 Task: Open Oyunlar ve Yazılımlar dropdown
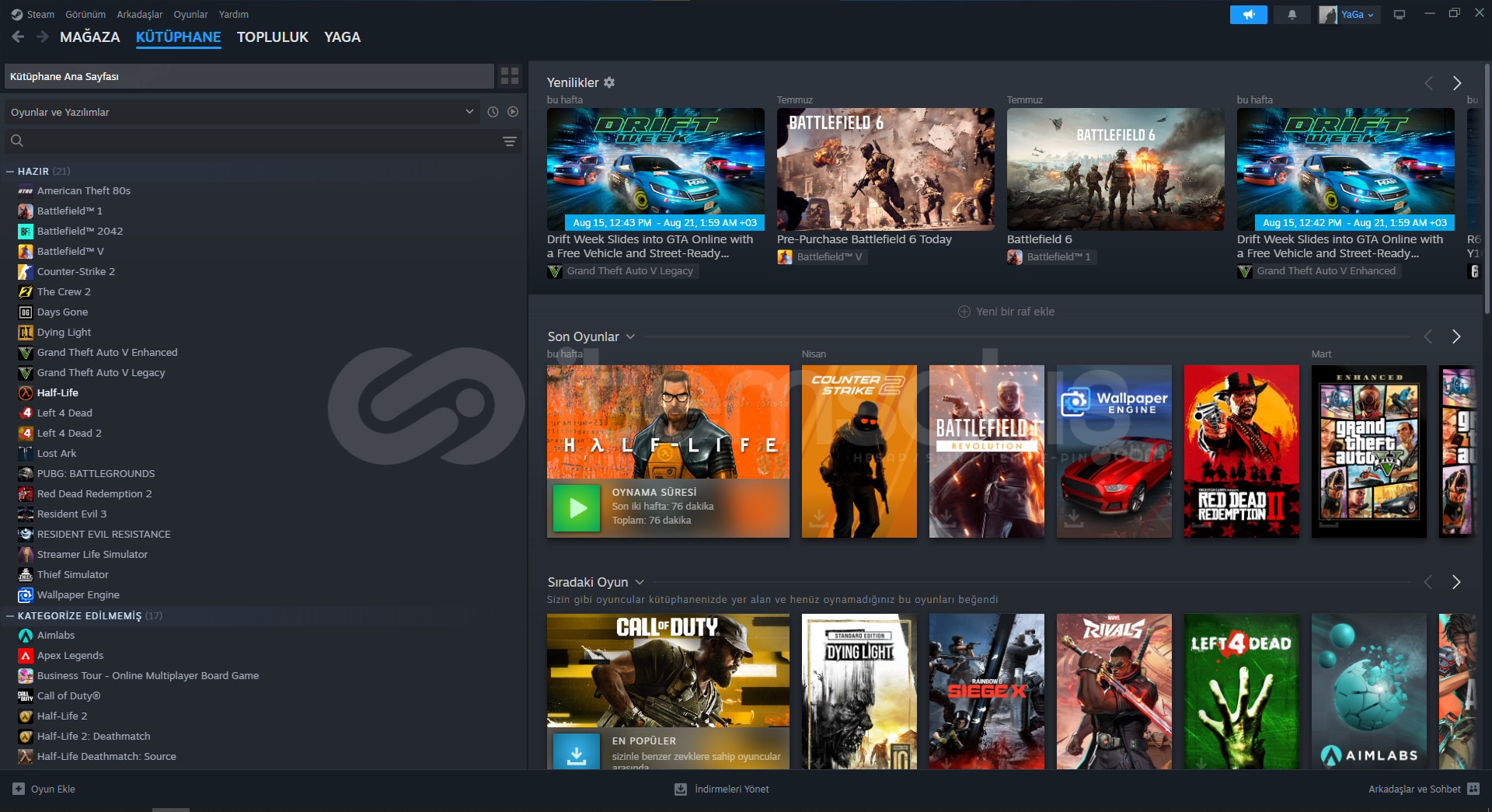(242, 112)
